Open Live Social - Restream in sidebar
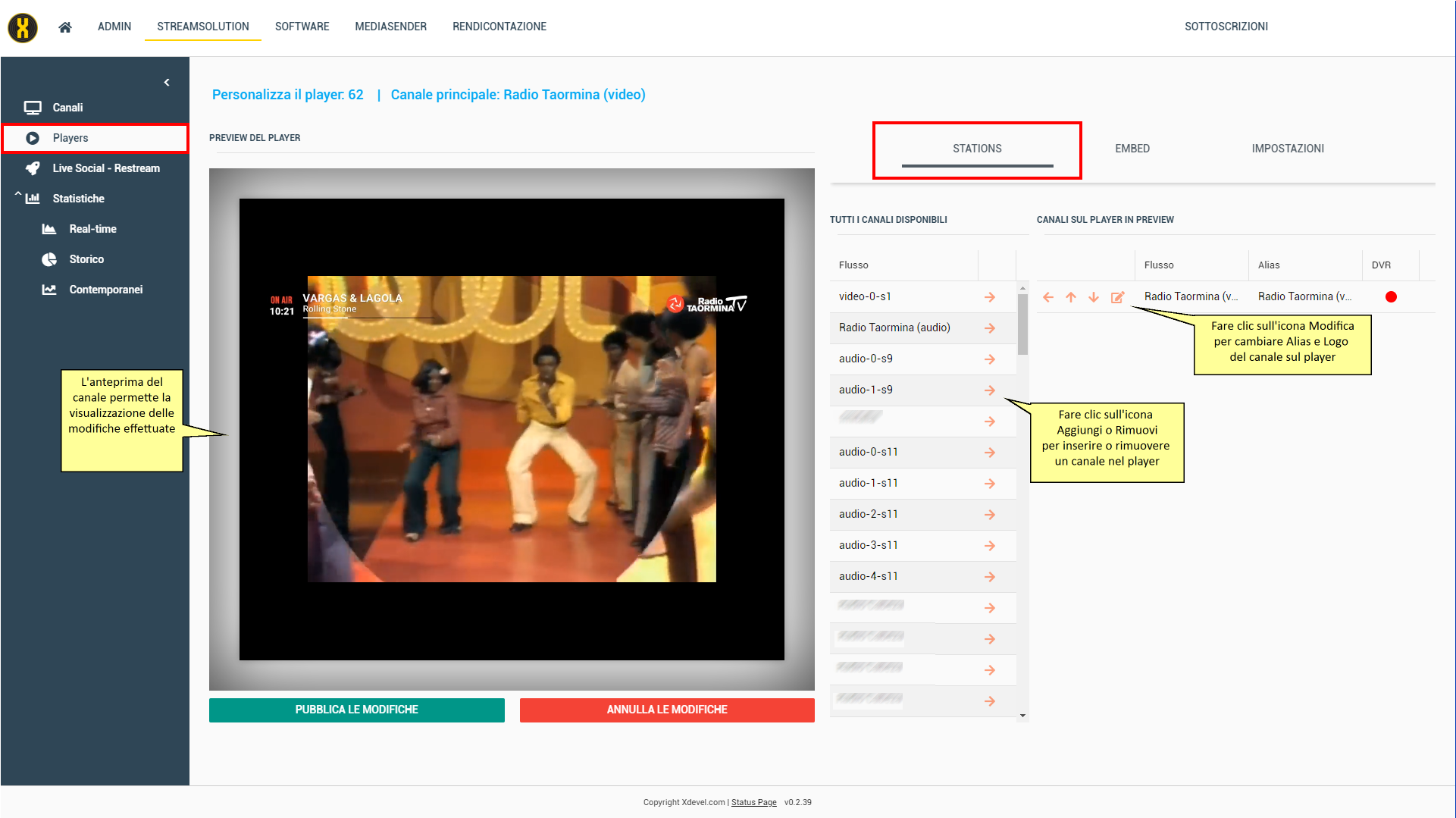 pos(105,168)
